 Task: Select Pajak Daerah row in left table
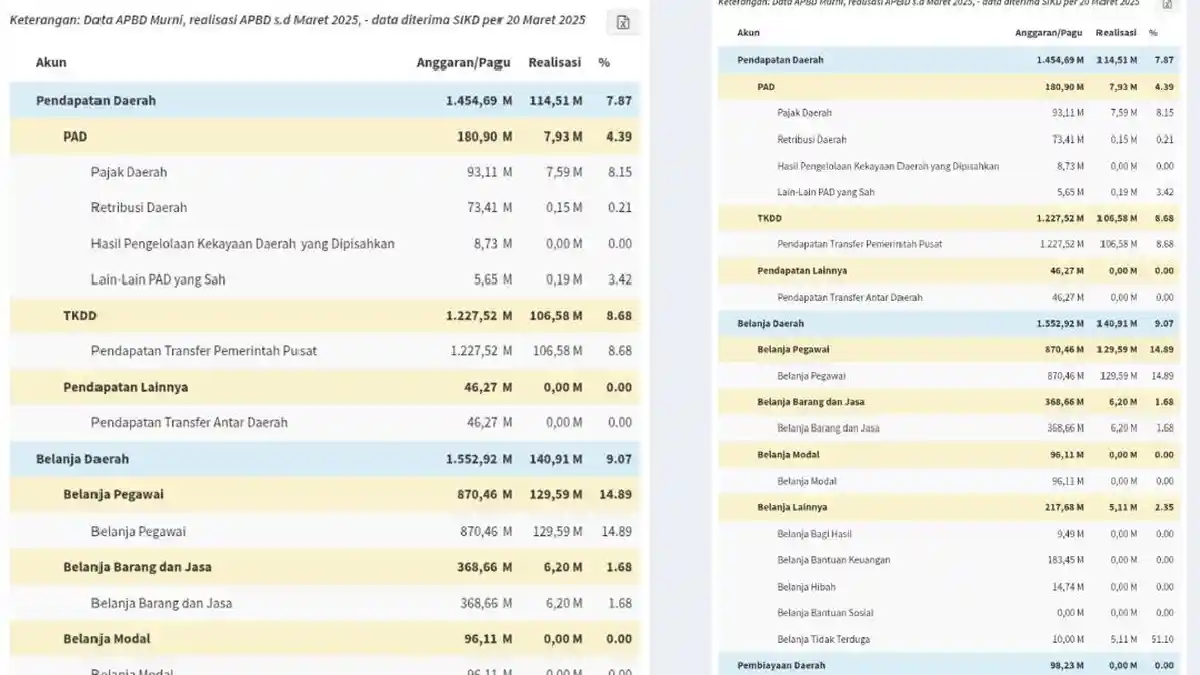point(325,172)
